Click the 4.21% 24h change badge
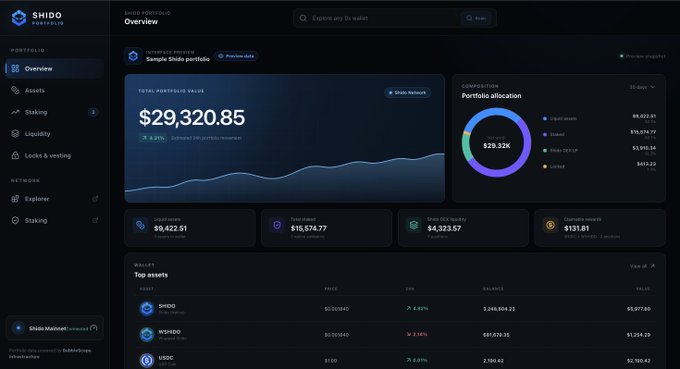This screenshot has width=680, height=369. click(x=153, y=138)
